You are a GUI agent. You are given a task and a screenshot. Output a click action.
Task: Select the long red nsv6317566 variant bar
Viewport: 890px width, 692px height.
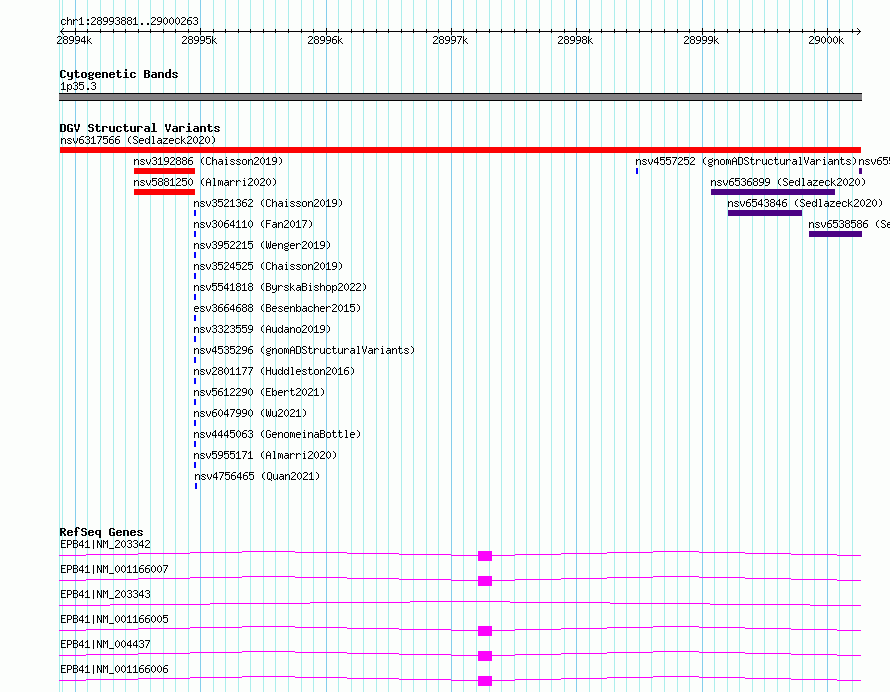460,150
